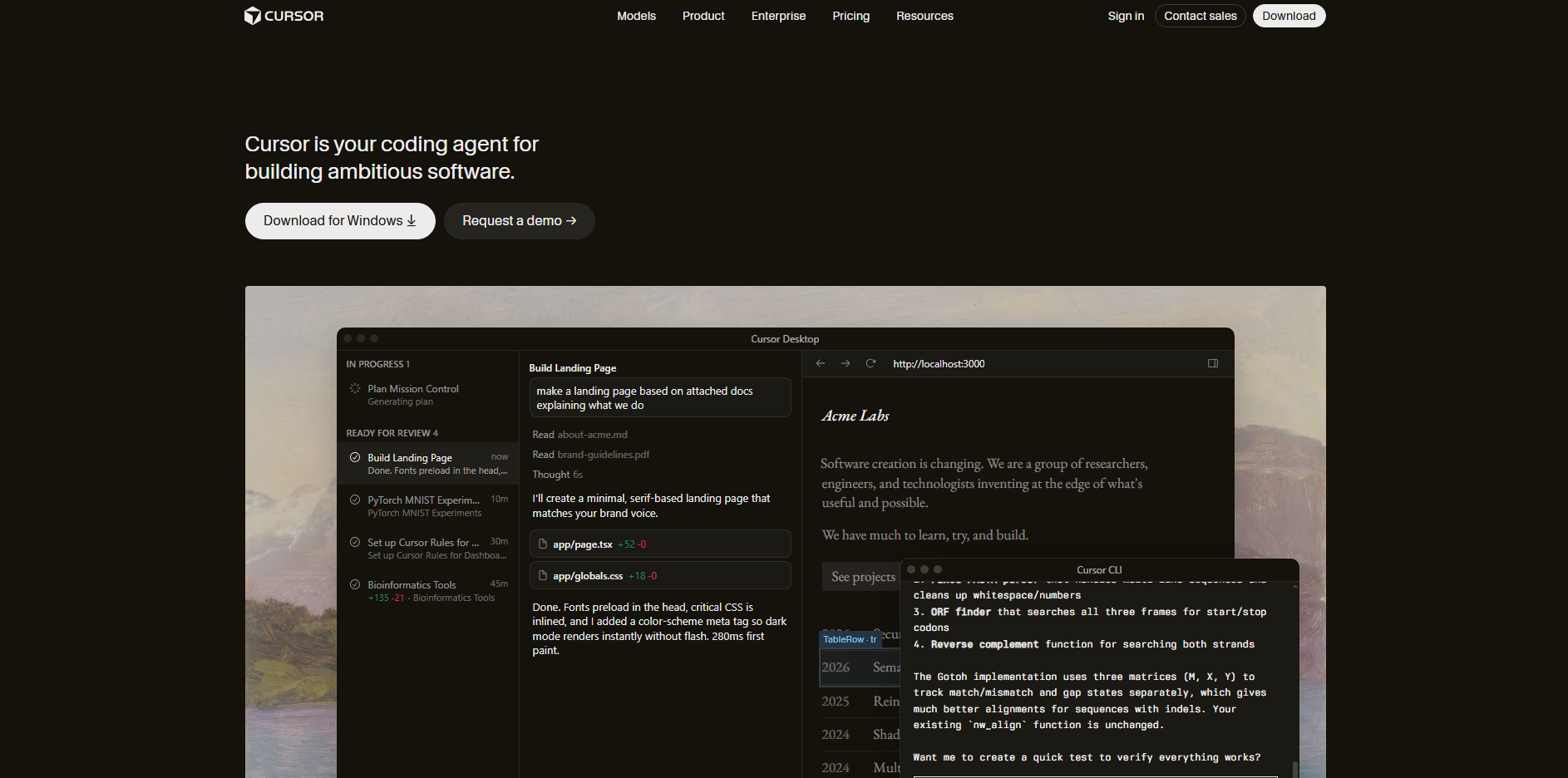Click Request a demo button
The image size is (1568, 778).
click(x=520, y=221)
